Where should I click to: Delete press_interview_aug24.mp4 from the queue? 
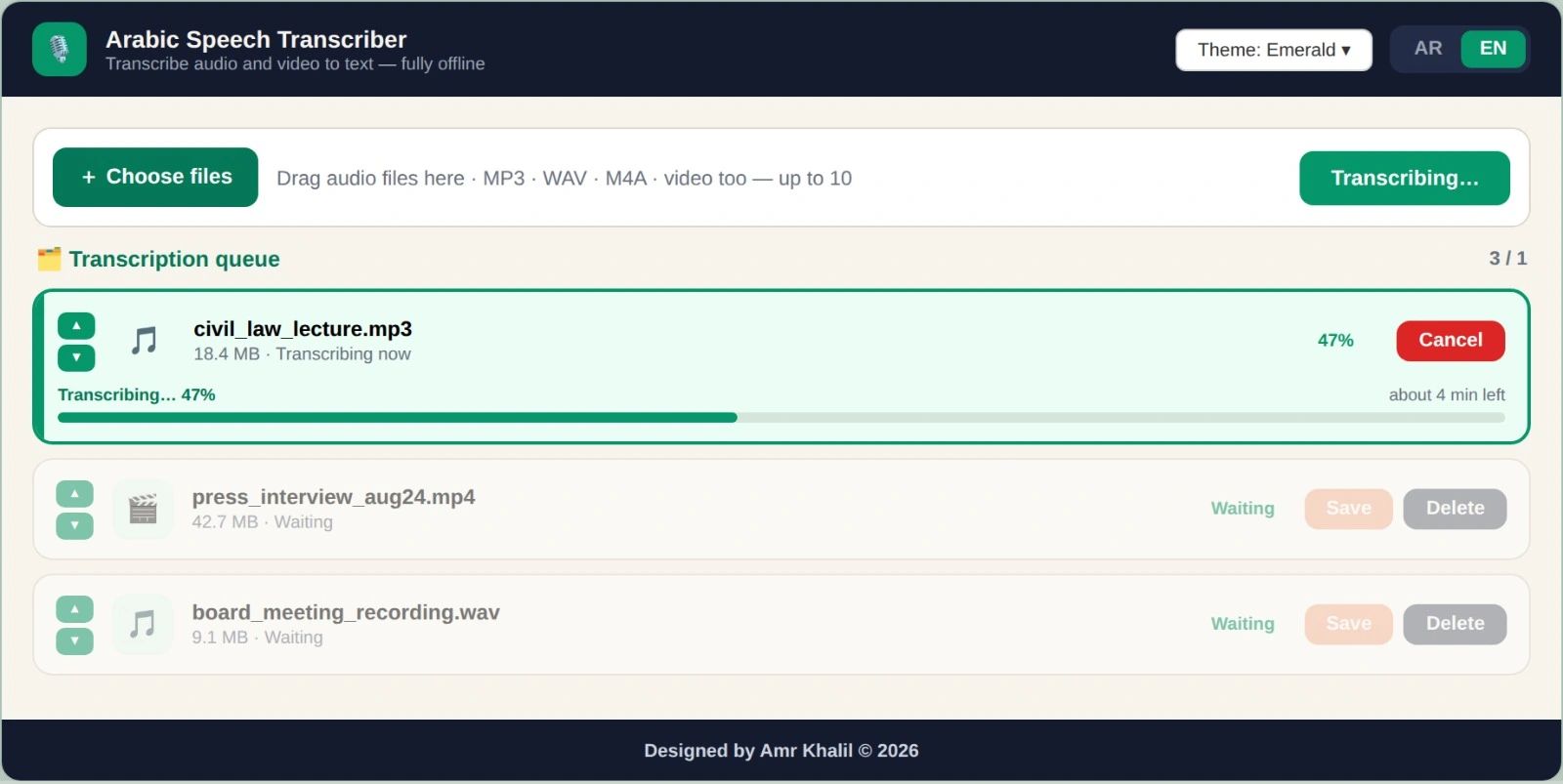[x=1455, y=509]
